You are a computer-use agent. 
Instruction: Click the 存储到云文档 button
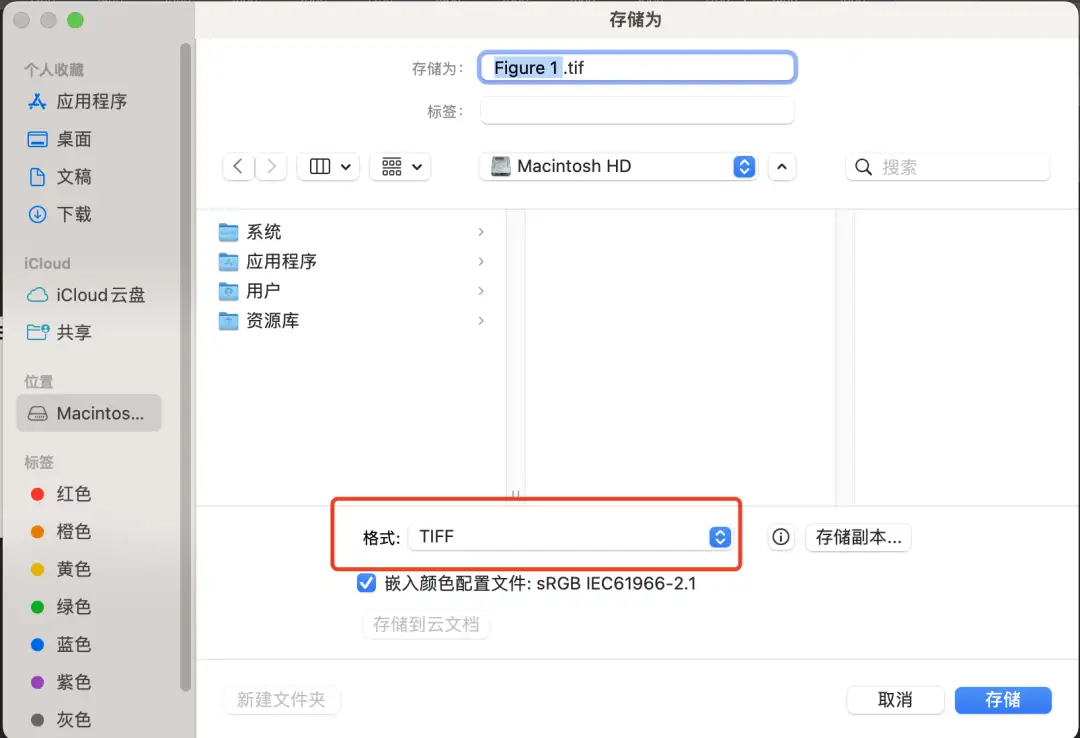[426, 624]
